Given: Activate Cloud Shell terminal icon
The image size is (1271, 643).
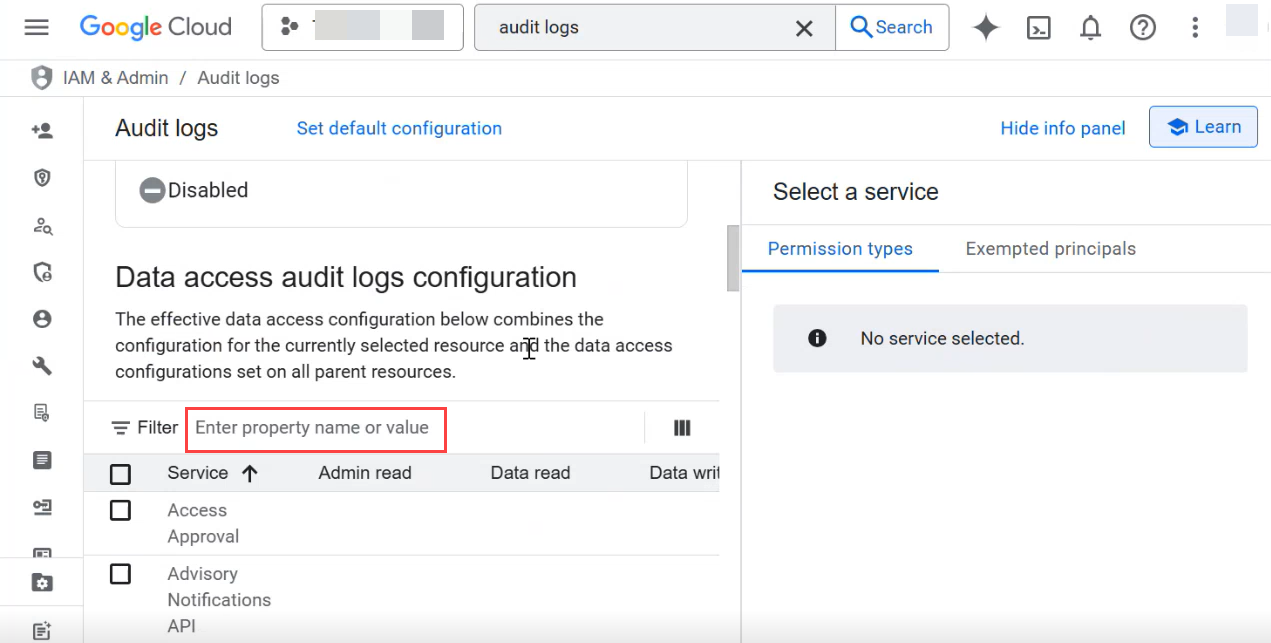Looking at the screenshot, I should pos(1039,28).
